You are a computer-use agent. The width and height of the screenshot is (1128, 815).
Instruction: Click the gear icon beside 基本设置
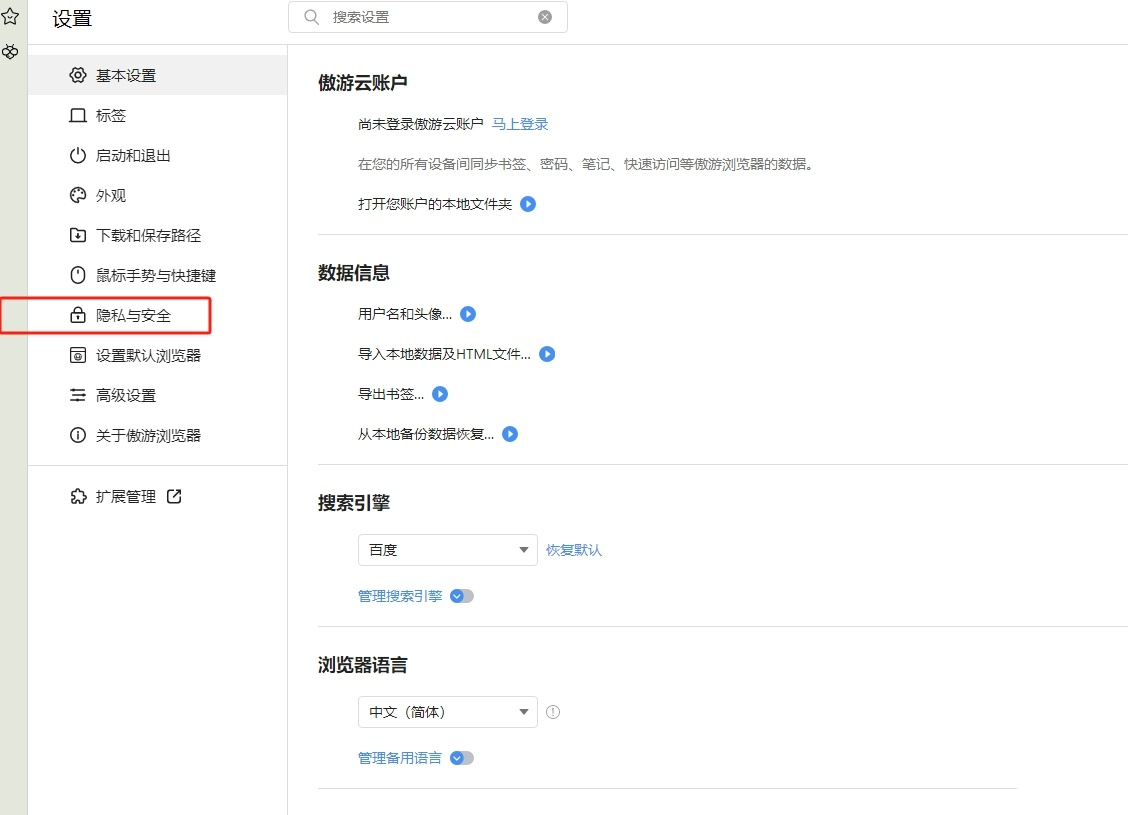click(78, 75)
